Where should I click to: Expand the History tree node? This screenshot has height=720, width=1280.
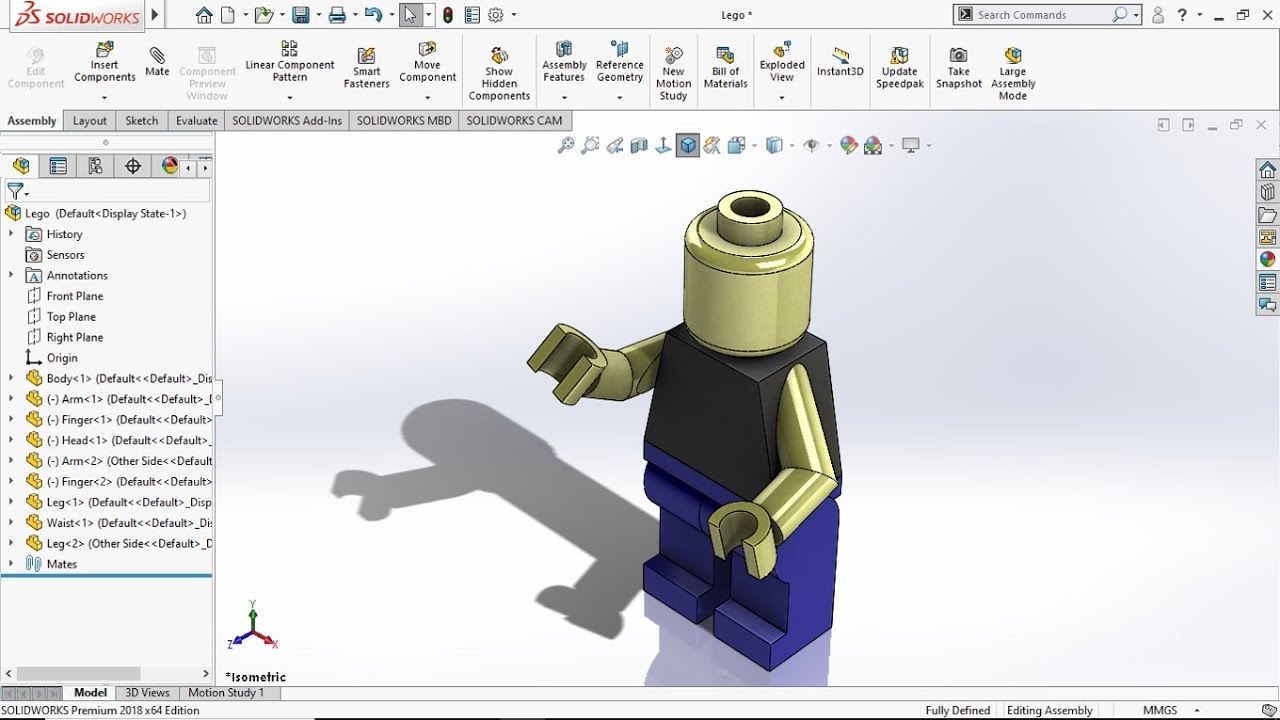point(11,234)
